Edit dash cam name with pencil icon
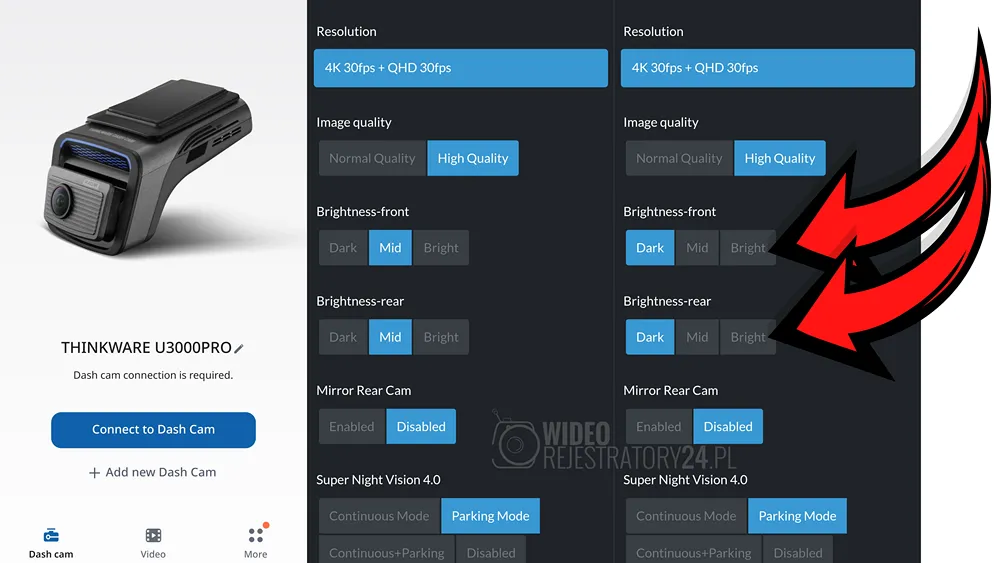This screenshot has width=1000, height=563. pyautogui.click(x=239, y=348)
